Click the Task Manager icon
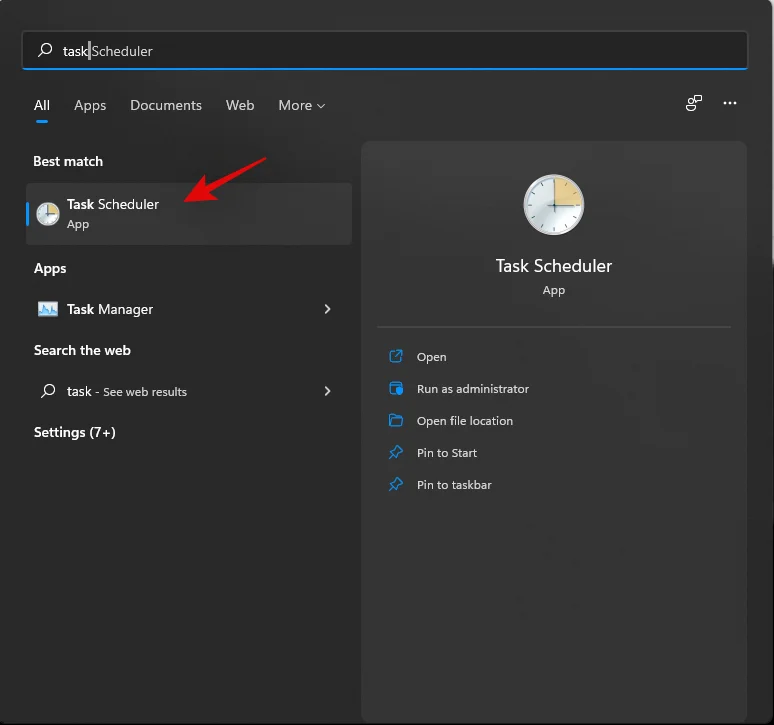The image size is (774, 725). (48, 309)
